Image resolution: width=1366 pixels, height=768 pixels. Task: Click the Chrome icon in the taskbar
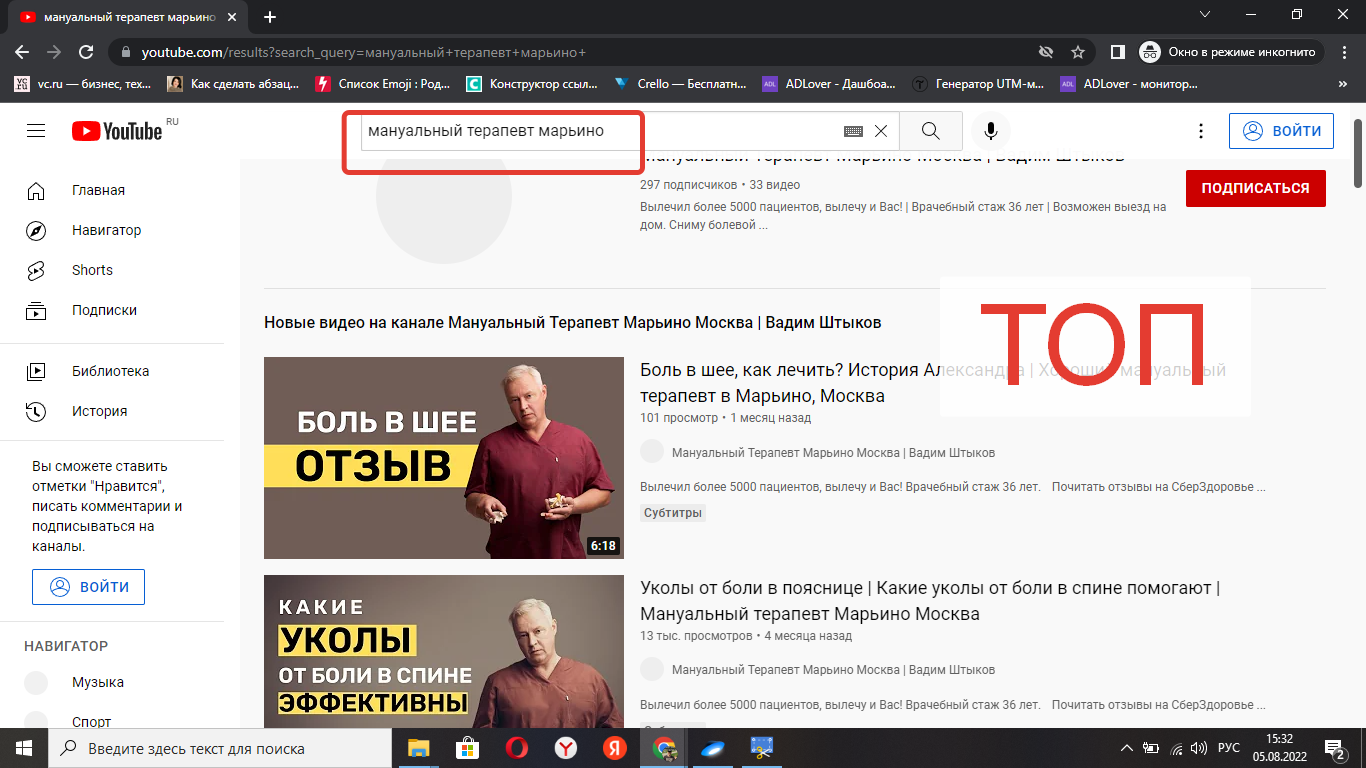click(x=664, y=748)
